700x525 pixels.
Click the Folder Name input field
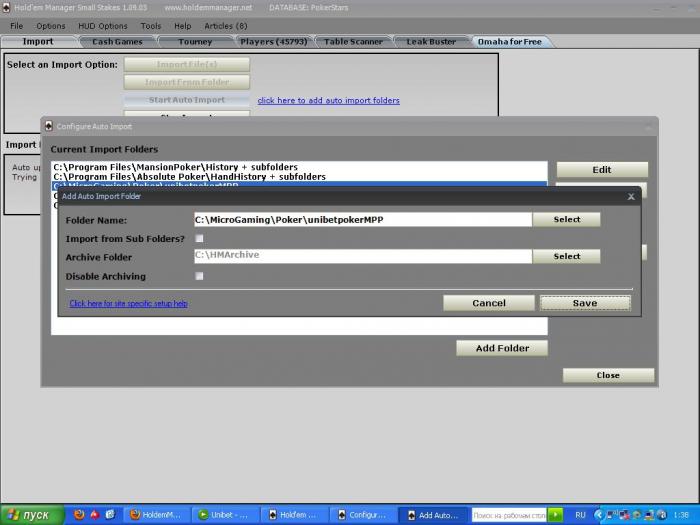(x=363, y=220)
